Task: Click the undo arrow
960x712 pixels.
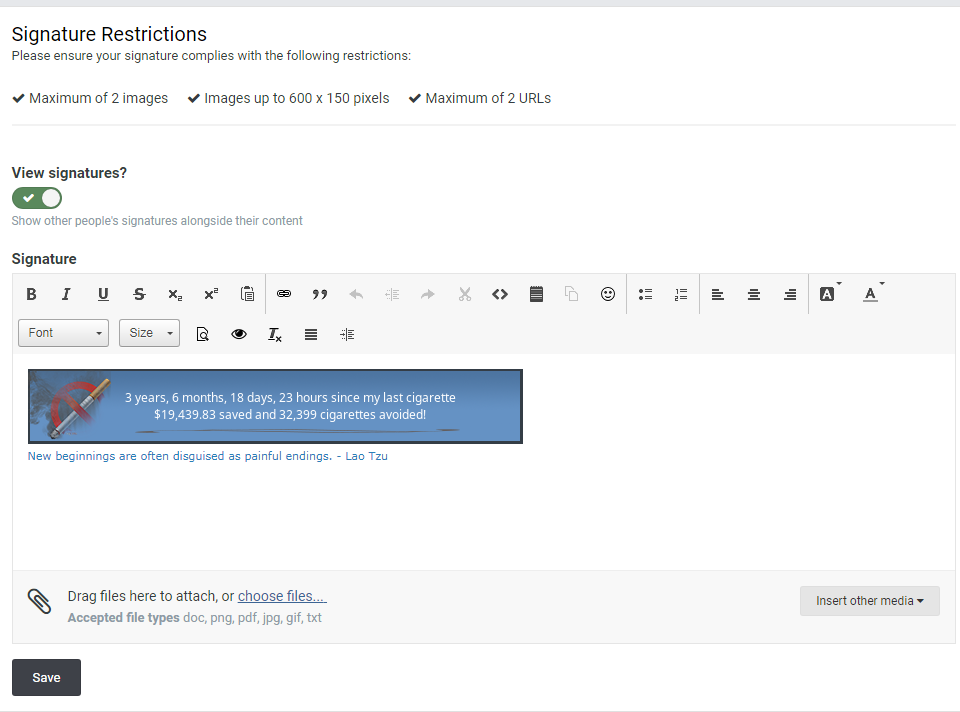Action: coord(356,294)
